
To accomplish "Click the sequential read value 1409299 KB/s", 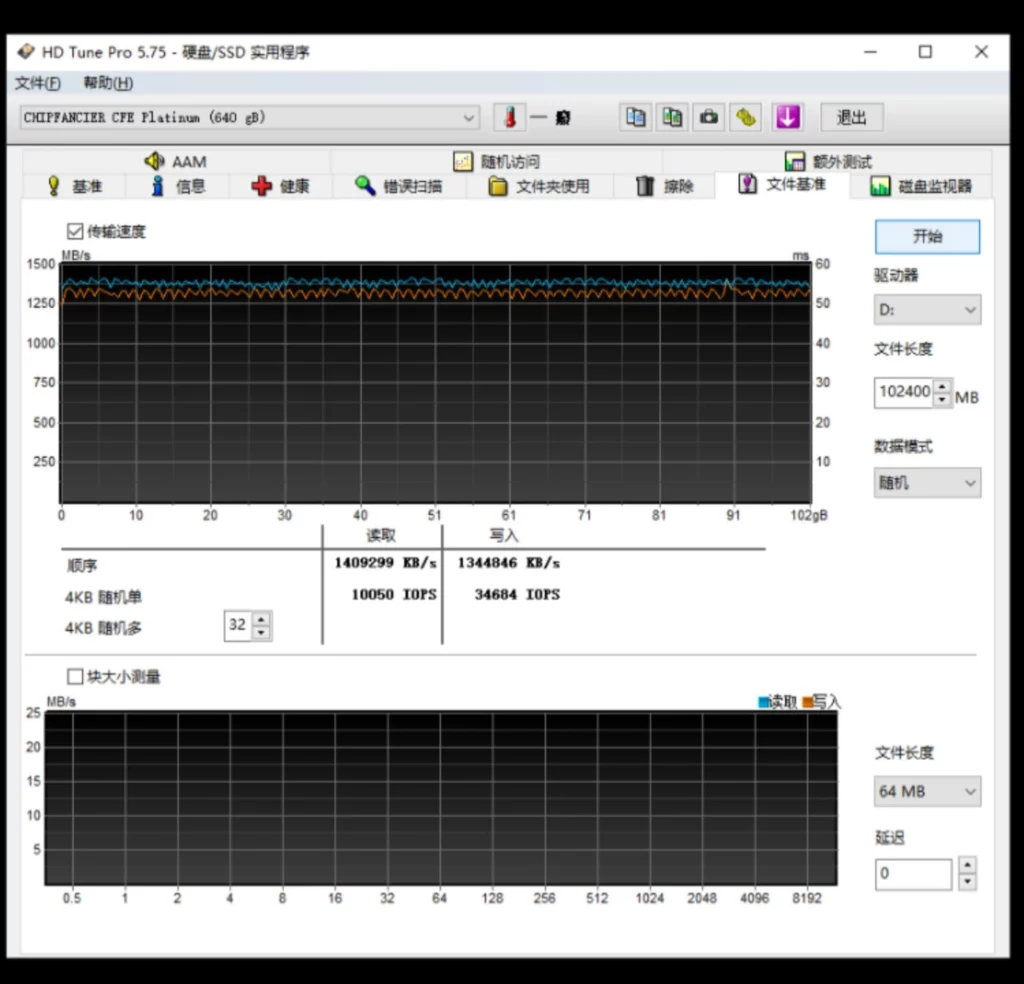I will pos(385,563).
